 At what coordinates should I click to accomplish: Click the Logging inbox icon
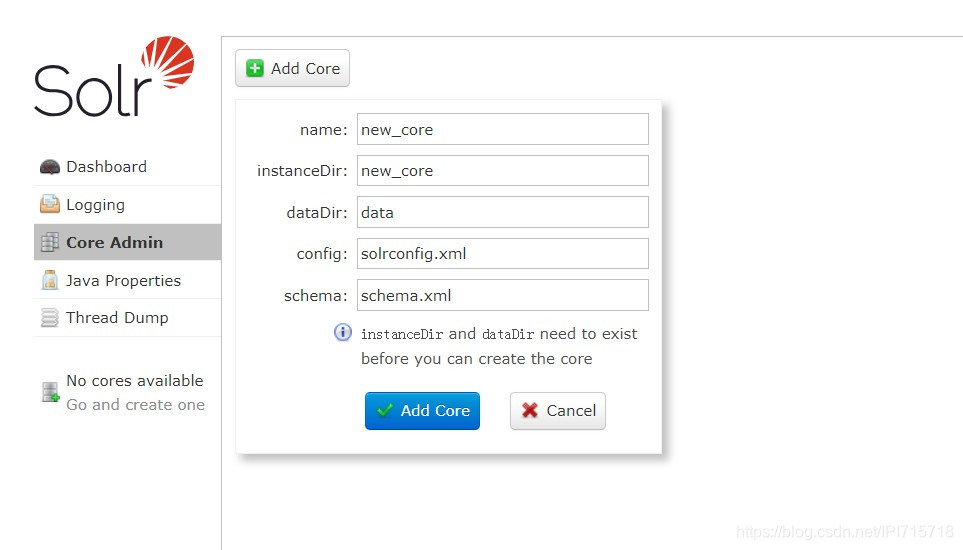coord(50,204)
